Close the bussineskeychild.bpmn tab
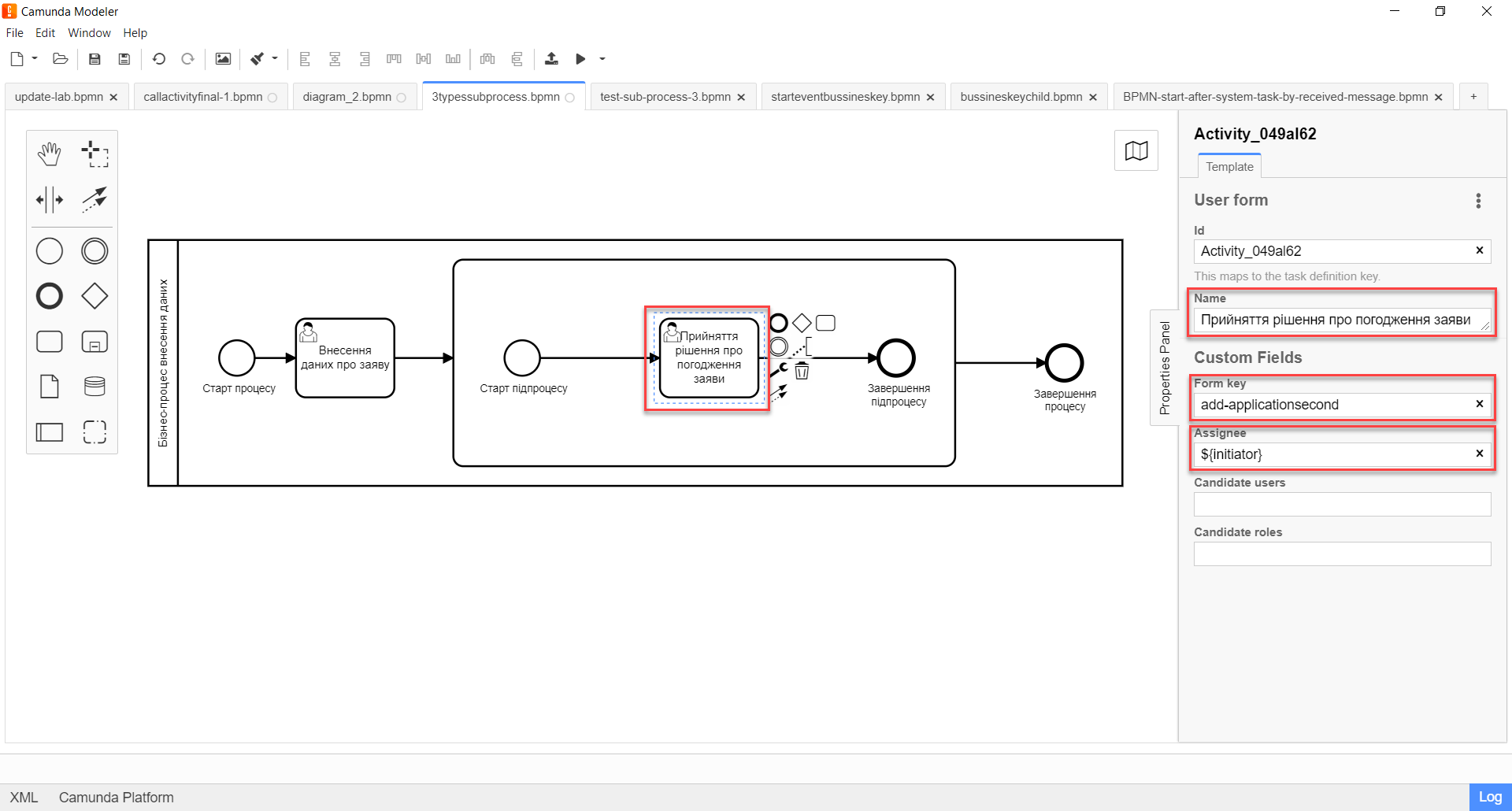This screenshot has height=811, width=1512. click(1093, 97)
